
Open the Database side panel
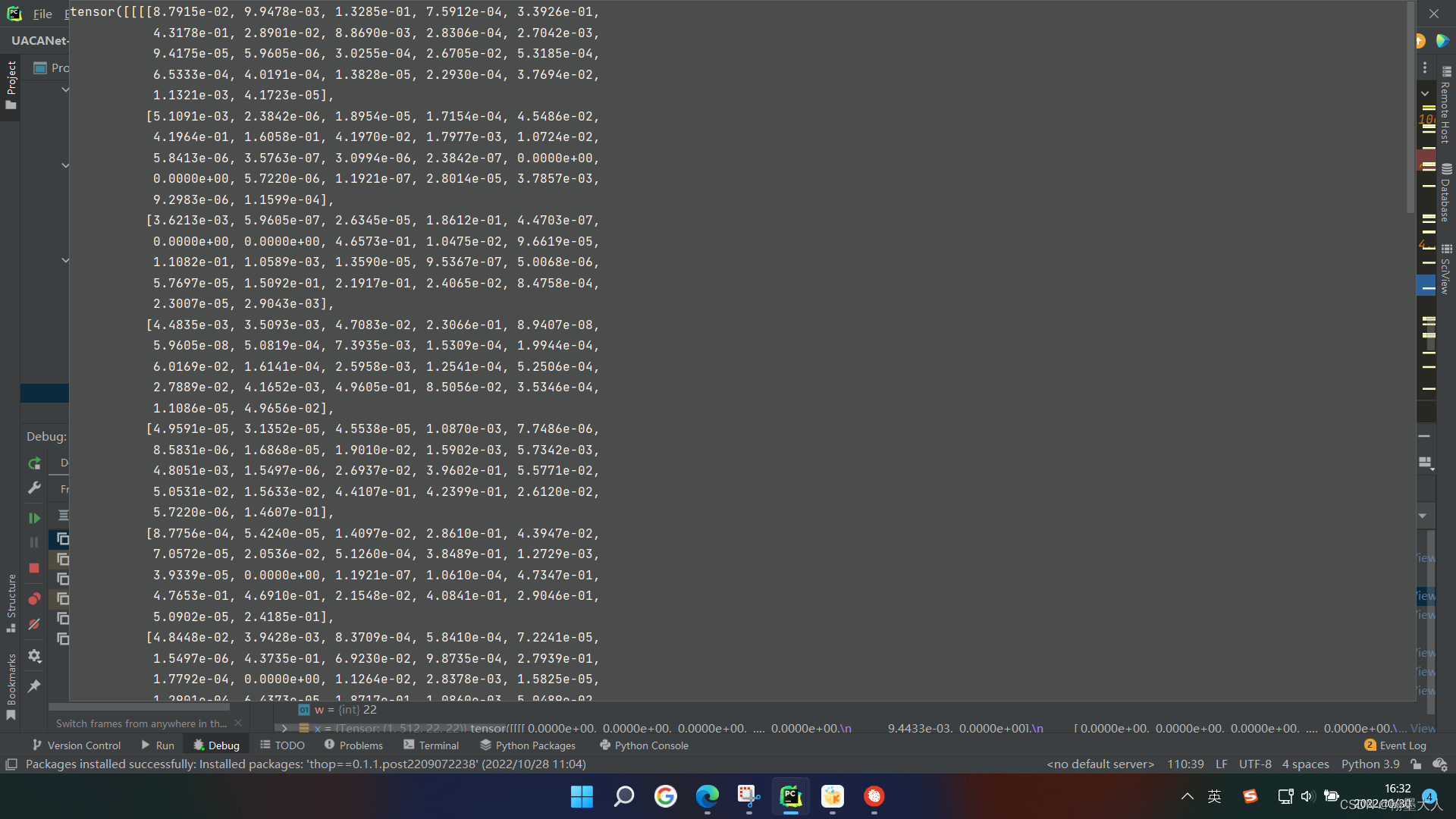tap(1446, 193)
